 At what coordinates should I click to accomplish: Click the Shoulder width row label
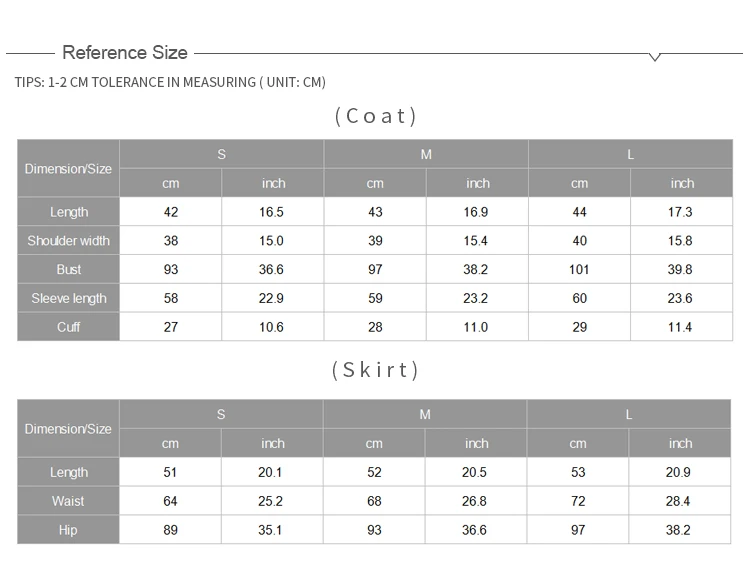(68, 241)
